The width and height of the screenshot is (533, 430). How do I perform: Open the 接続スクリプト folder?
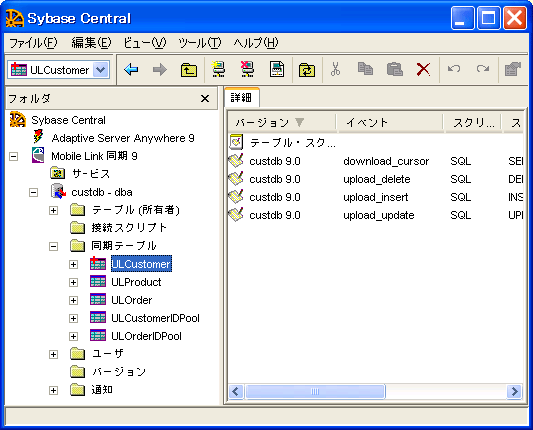pyautogui.click(x=129, y=227)
